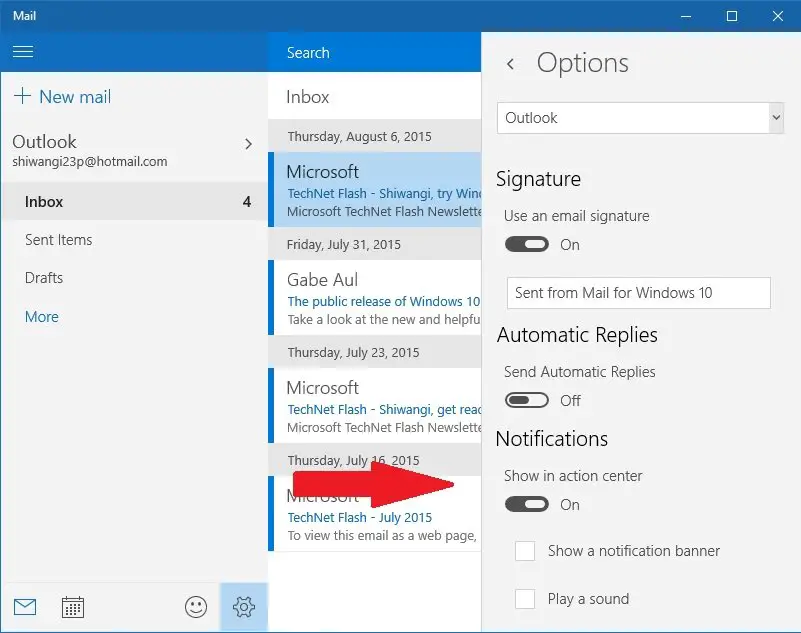This screenshot has width=801, height=633.
Task: Go back using the Options back arrow
Action: click(510, 64)
